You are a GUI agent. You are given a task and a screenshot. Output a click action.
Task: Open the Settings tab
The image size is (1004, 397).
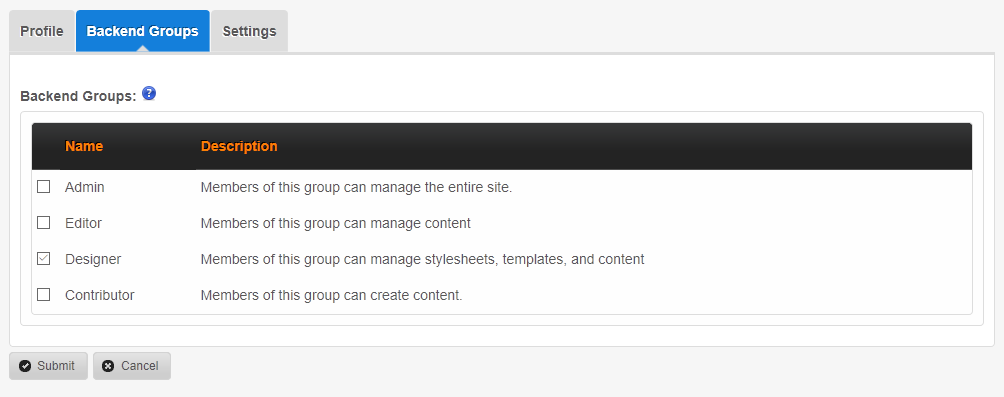[249, 31]
